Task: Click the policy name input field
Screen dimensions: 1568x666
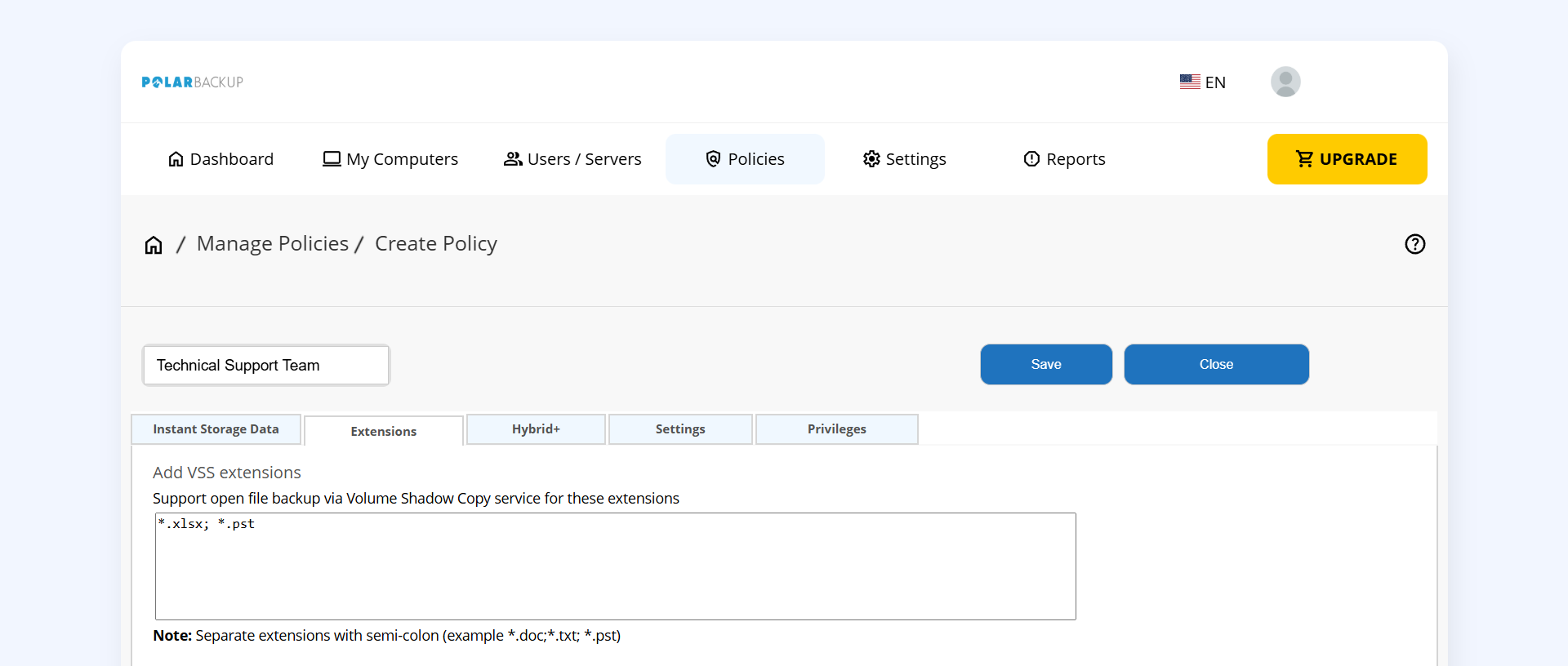Action: pyautogui.click(x=266, y=365)
